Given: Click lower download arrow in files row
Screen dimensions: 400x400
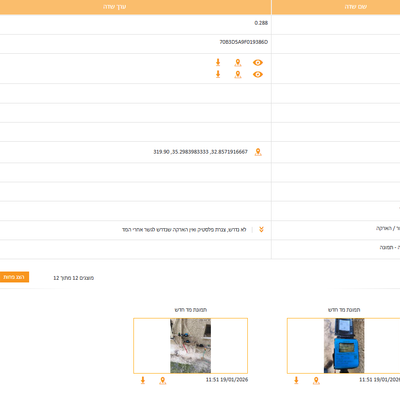Looking at the screenshot, I should pyautogui.click(x=218, y=74).
